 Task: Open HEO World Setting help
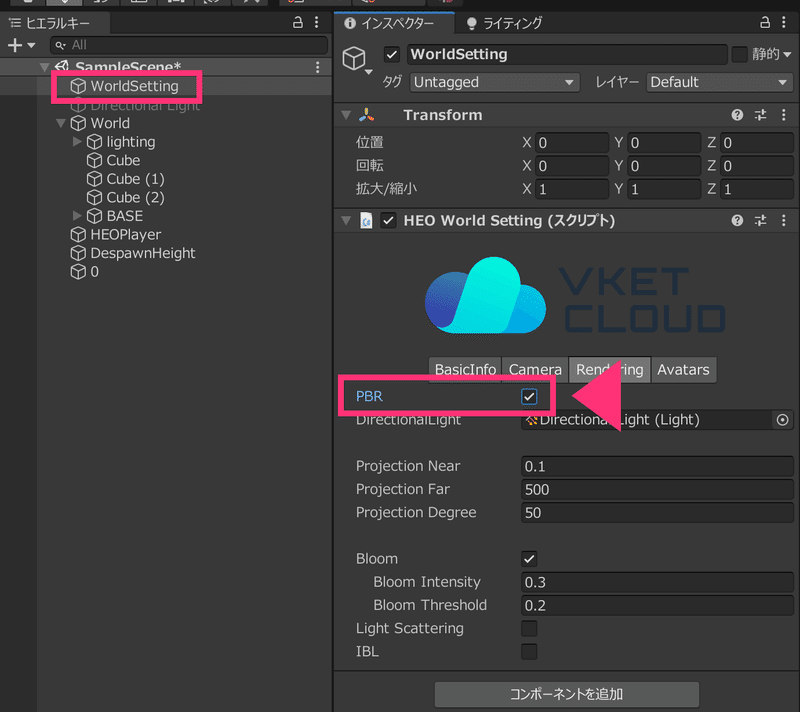(737, 220)
